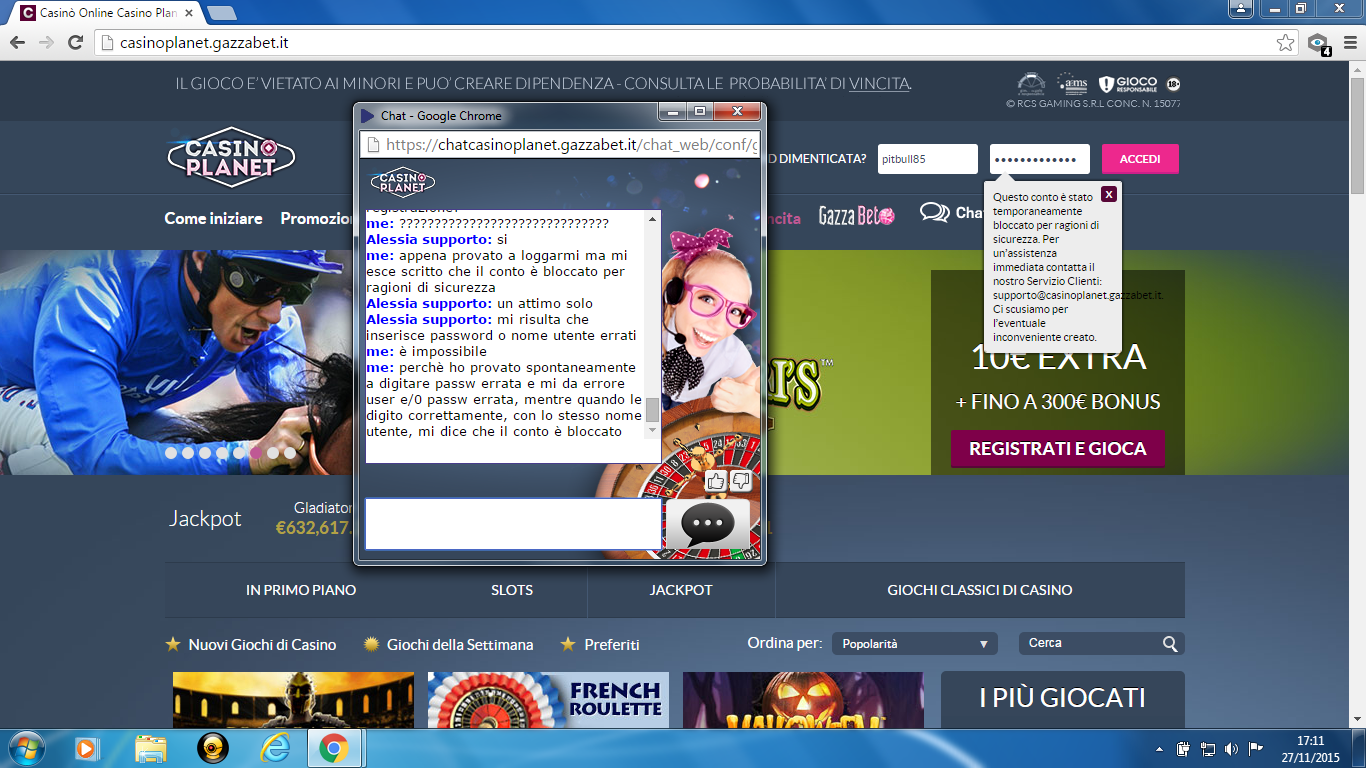Go forward in browser history
The height and width of the screenshot is (768, 1366).
pyautogui.click(x=46, y=43)
